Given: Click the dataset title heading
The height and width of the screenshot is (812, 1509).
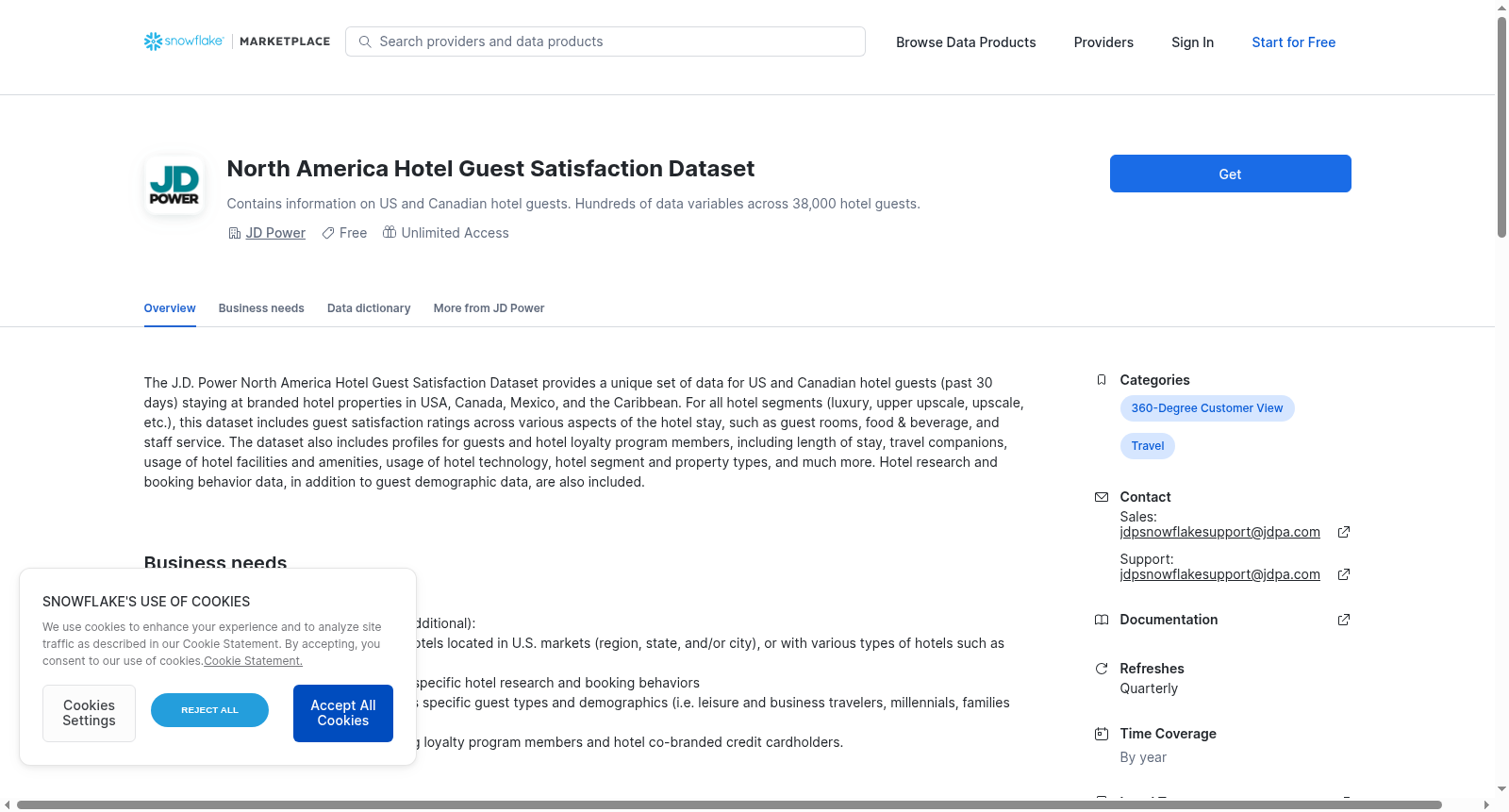Looking at the screenshot, I should (x=490, y=169).
